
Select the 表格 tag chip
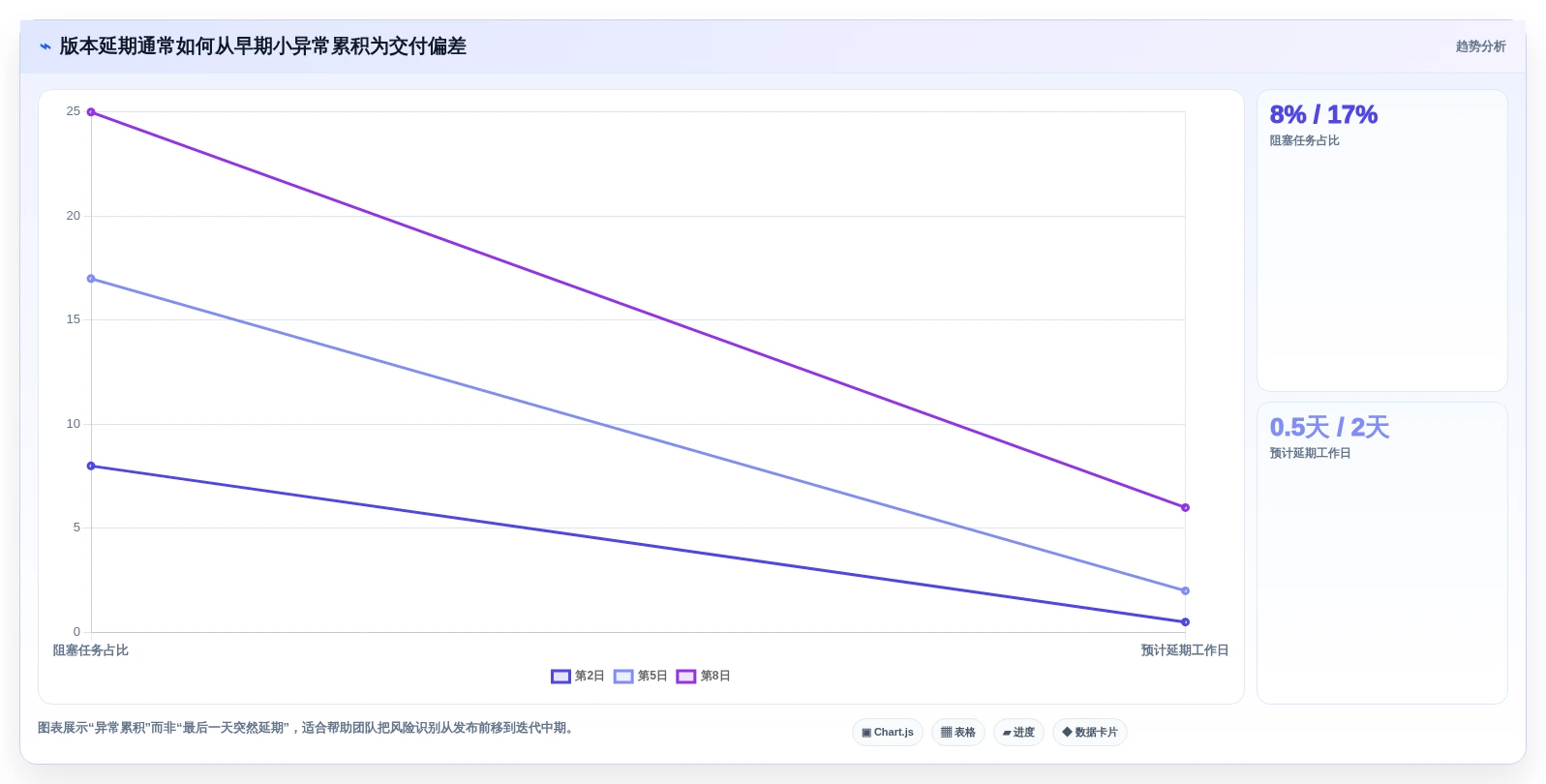(958, 733)
